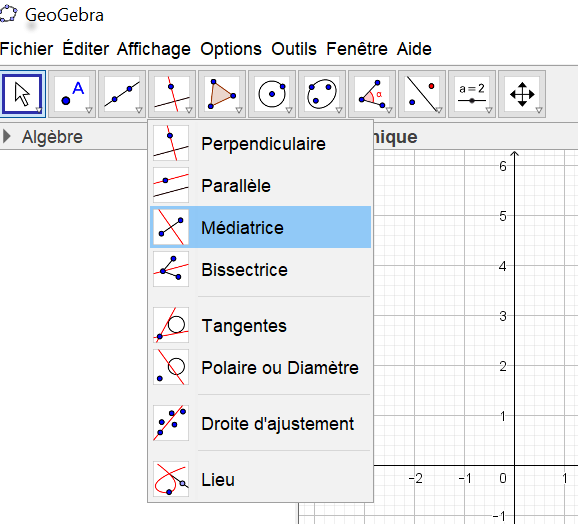The width and height of the screenshot is (578, 524).
Task: Pick the Tangentes tool entry
Action: click(261, 325)
